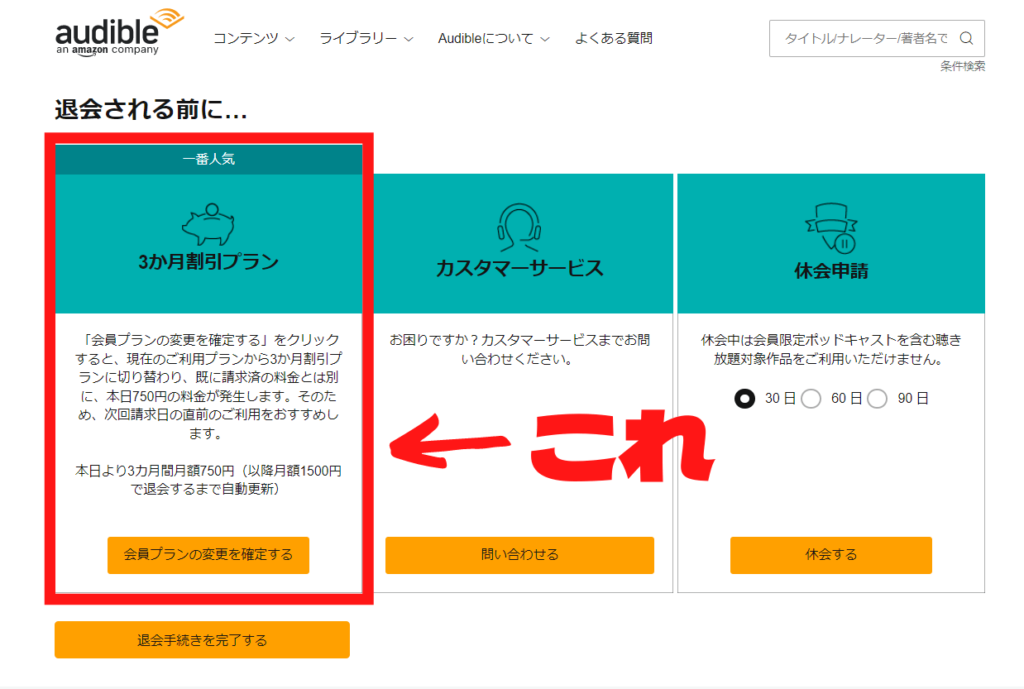Click the Audible logo
The image size is (1024, 689).
click(x=120, y=33)
